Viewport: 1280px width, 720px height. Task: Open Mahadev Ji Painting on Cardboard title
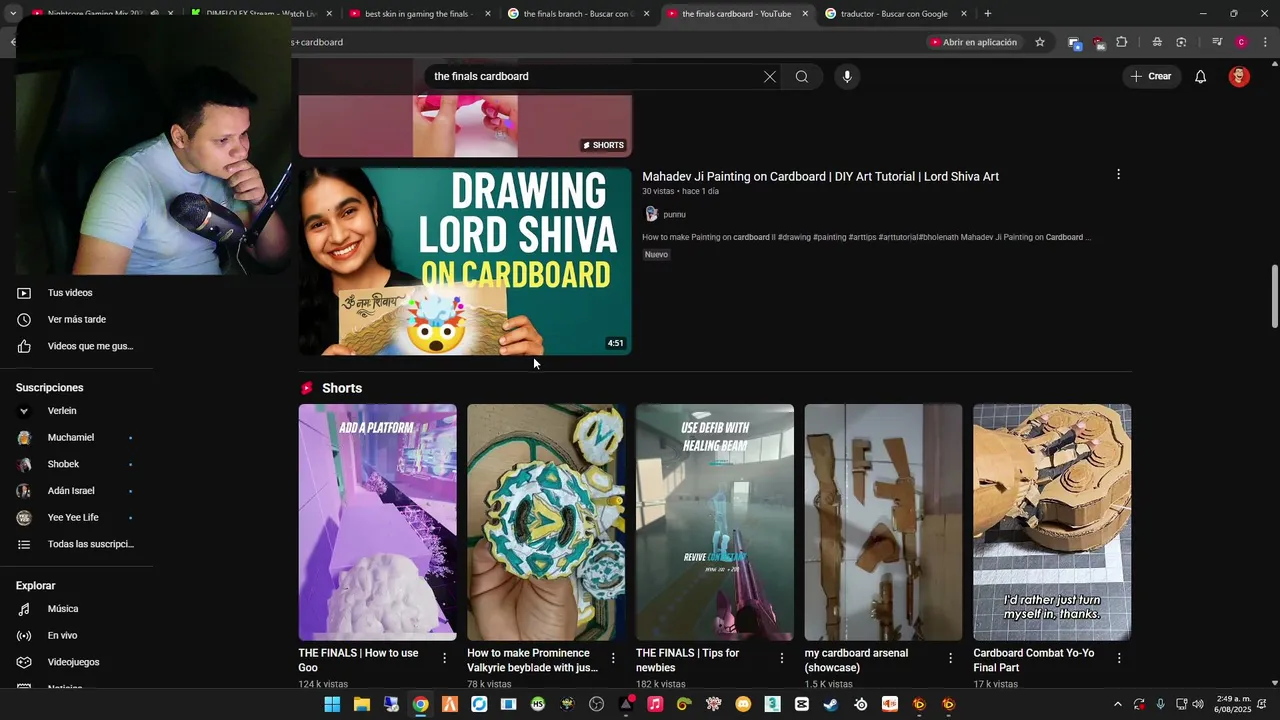coord(820,176)
